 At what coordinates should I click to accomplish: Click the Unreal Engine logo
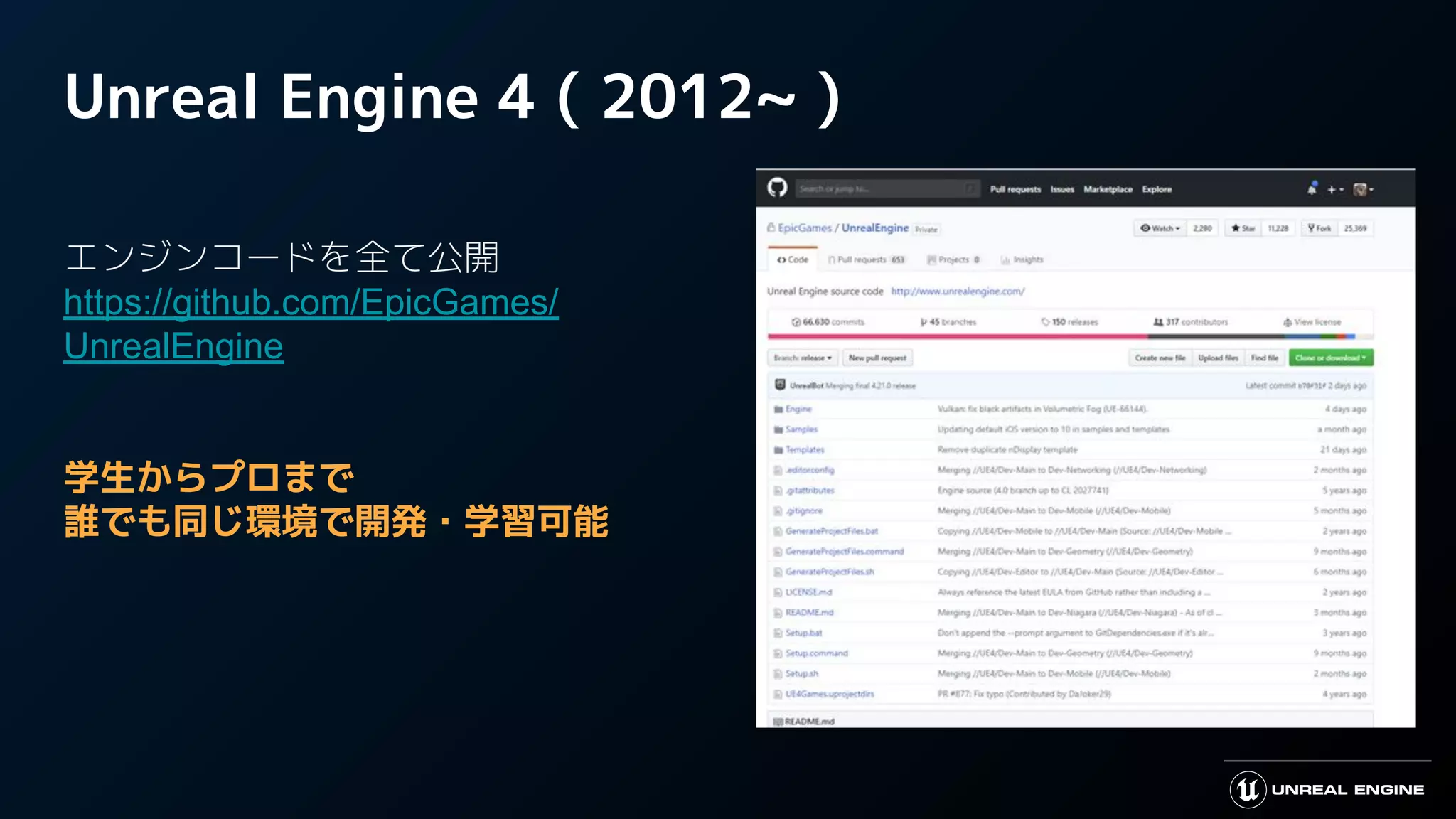tap(1327, 789)
